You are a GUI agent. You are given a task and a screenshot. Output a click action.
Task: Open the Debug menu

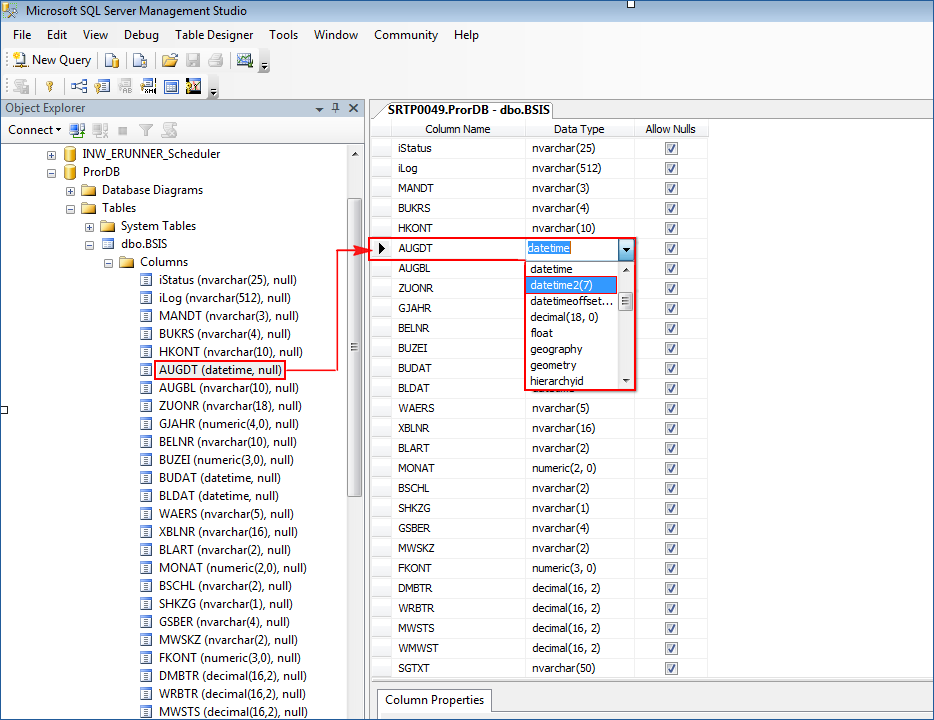[141, 35]
